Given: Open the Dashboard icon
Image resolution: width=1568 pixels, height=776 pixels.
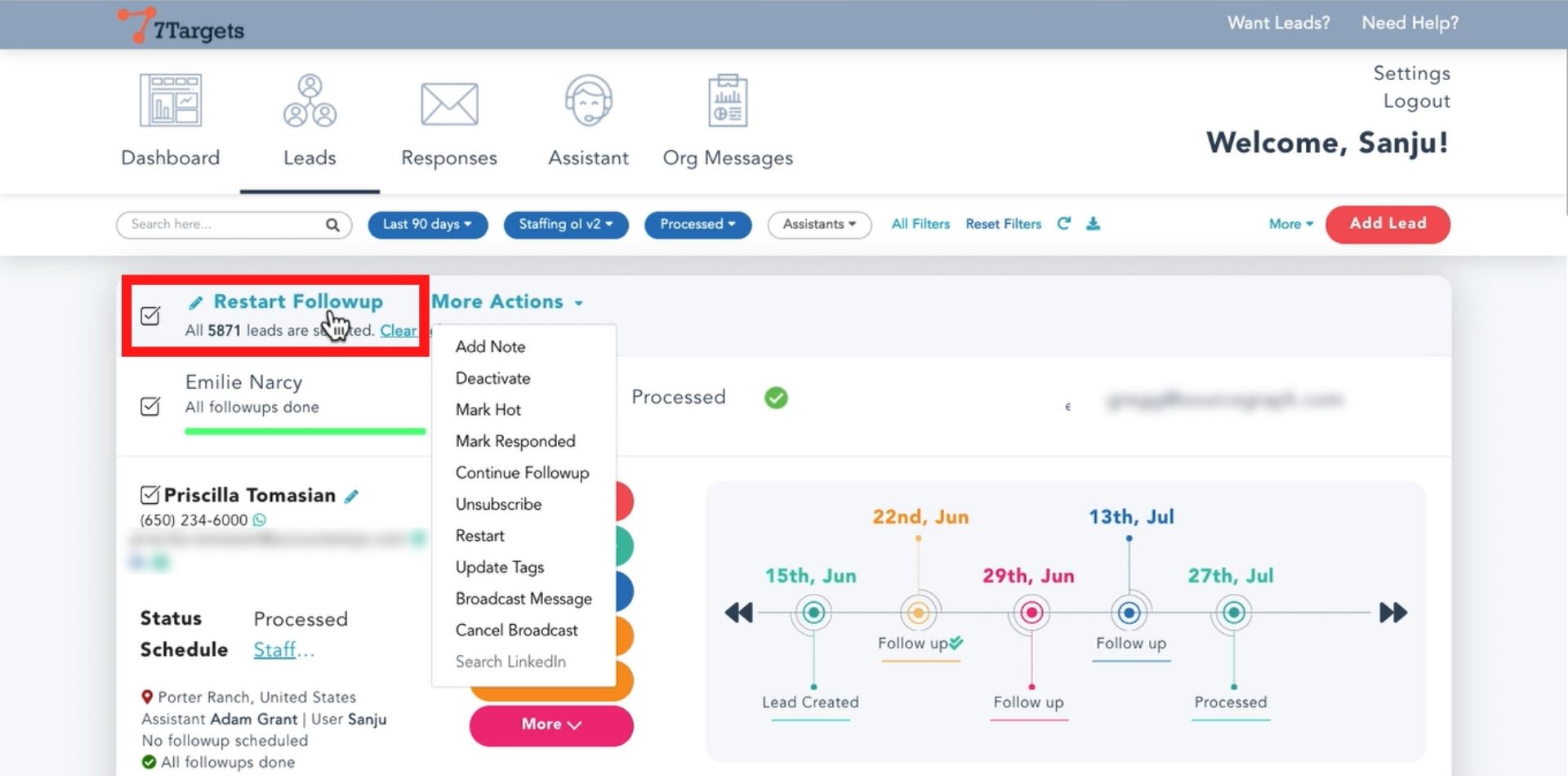Looking at the screenshot, I should click(x=170, y=100).
